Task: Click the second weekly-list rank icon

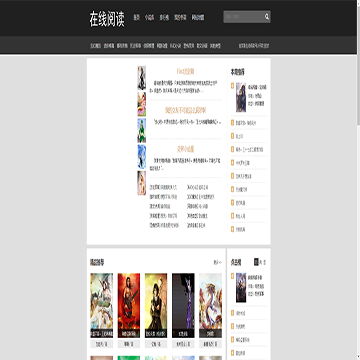Action: point(232,123)
